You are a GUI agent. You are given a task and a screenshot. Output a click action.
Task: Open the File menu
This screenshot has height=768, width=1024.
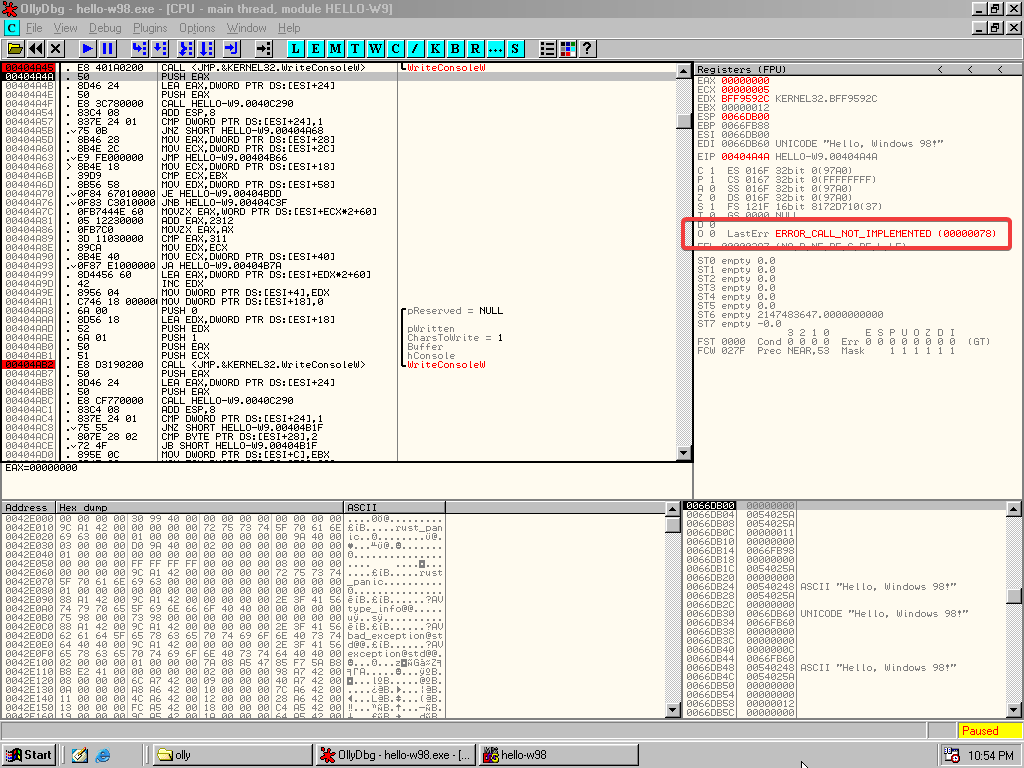pyautogui.click(x=34, y=28)
